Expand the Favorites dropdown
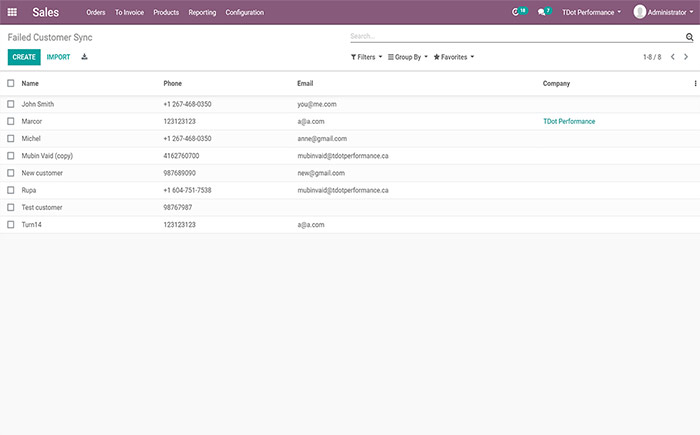The image size is (700, 435). [x=453, y=57]
